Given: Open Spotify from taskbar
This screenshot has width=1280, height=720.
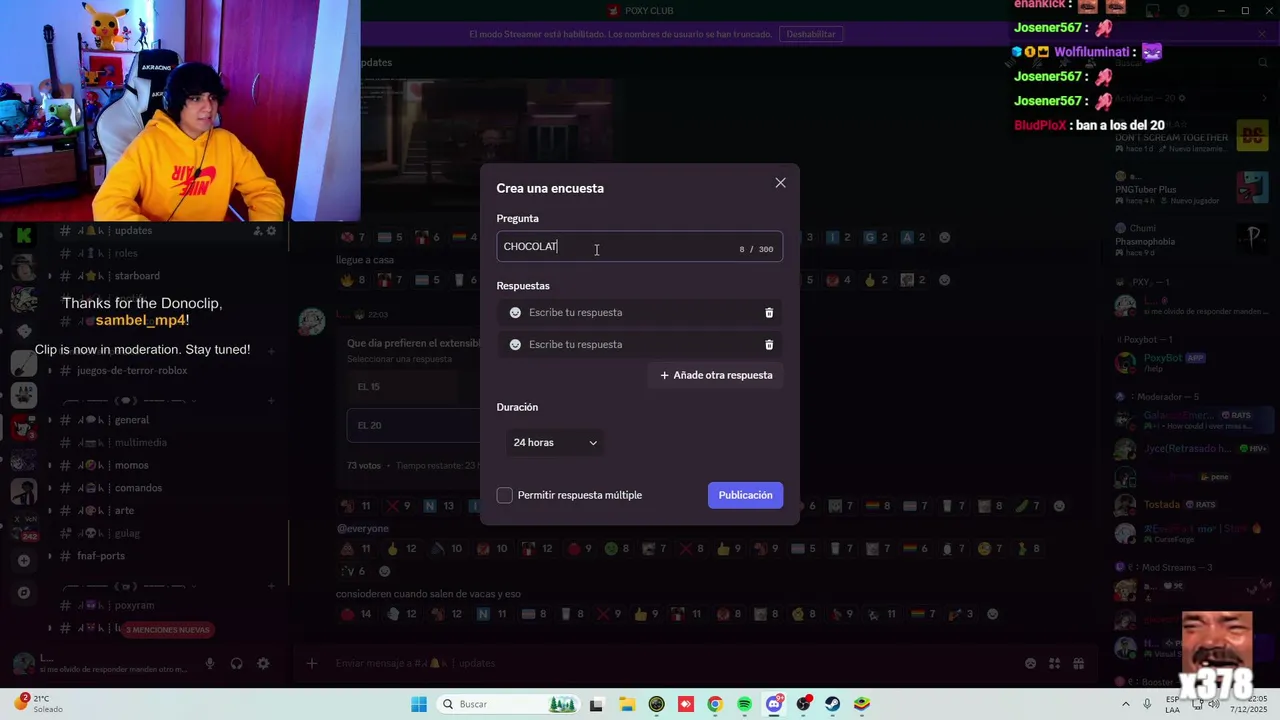Looking at the screenshot, I should point(744,704).
